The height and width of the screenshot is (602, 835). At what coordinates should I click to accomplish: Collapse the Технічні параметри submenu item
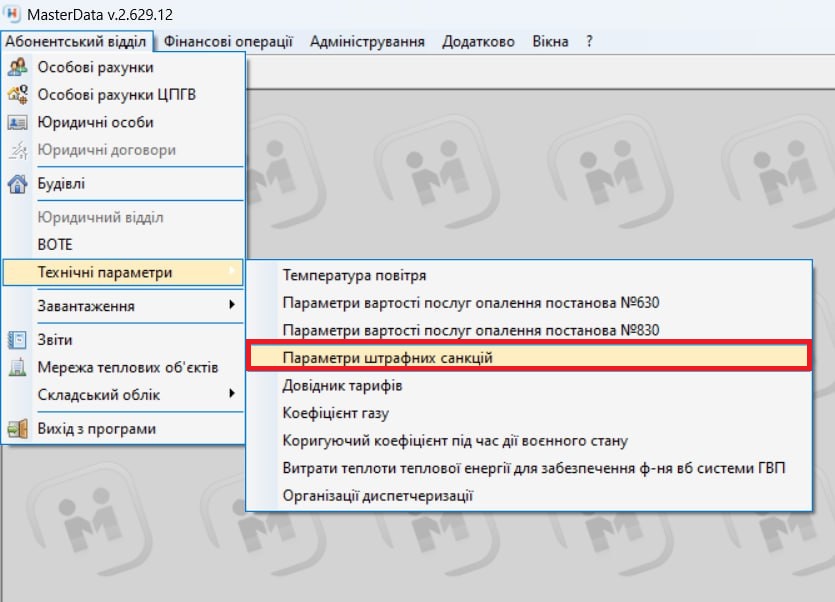[x=104, y=272]
